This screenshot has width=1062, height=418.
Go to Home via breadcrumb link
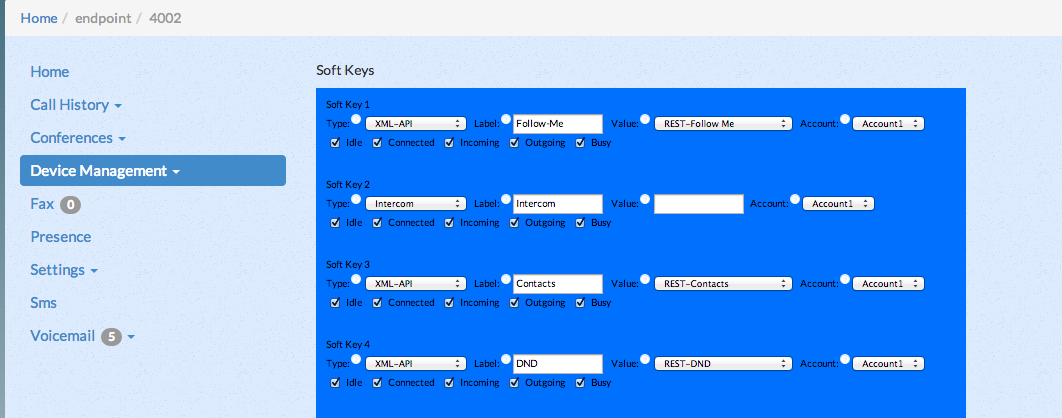[x=39, y=18]
